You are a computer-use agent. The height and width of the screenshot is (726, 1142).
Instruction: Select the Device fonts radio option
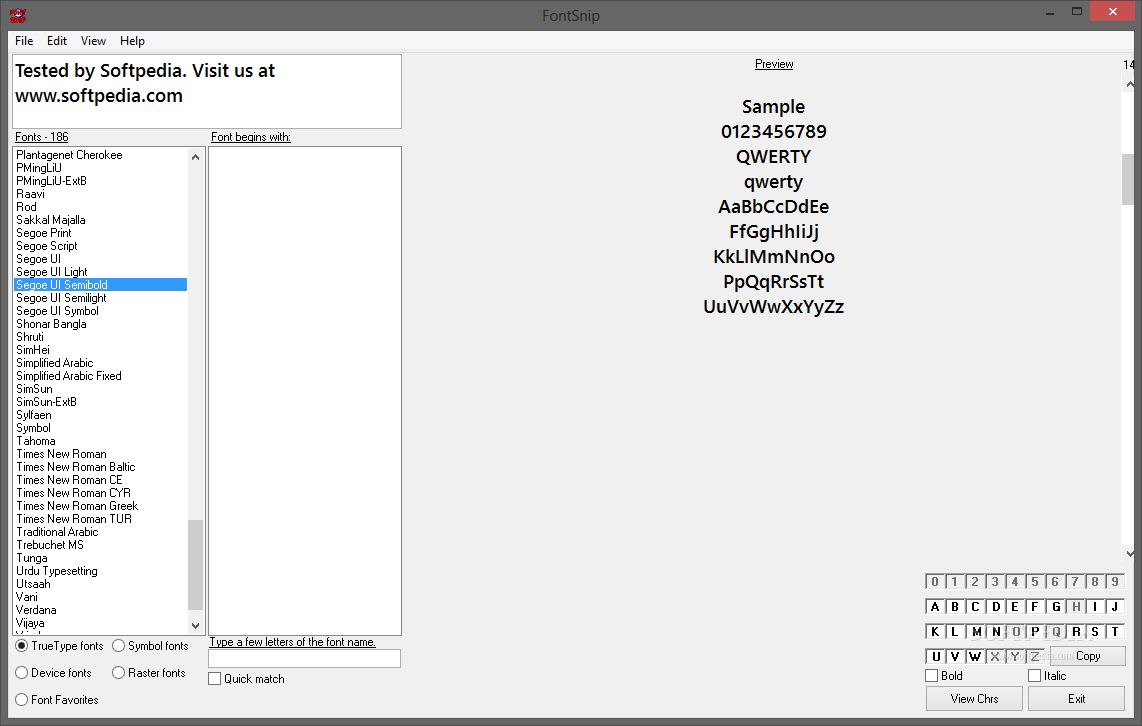point(54,673)
